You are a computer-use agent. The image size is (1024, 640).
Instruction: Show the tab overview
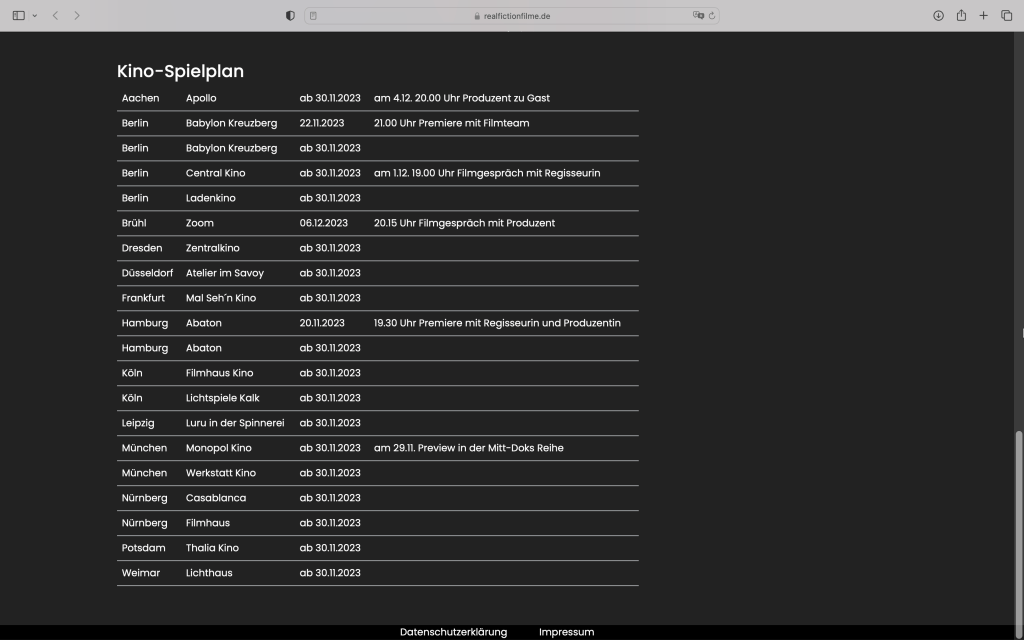coord(1006,16)
